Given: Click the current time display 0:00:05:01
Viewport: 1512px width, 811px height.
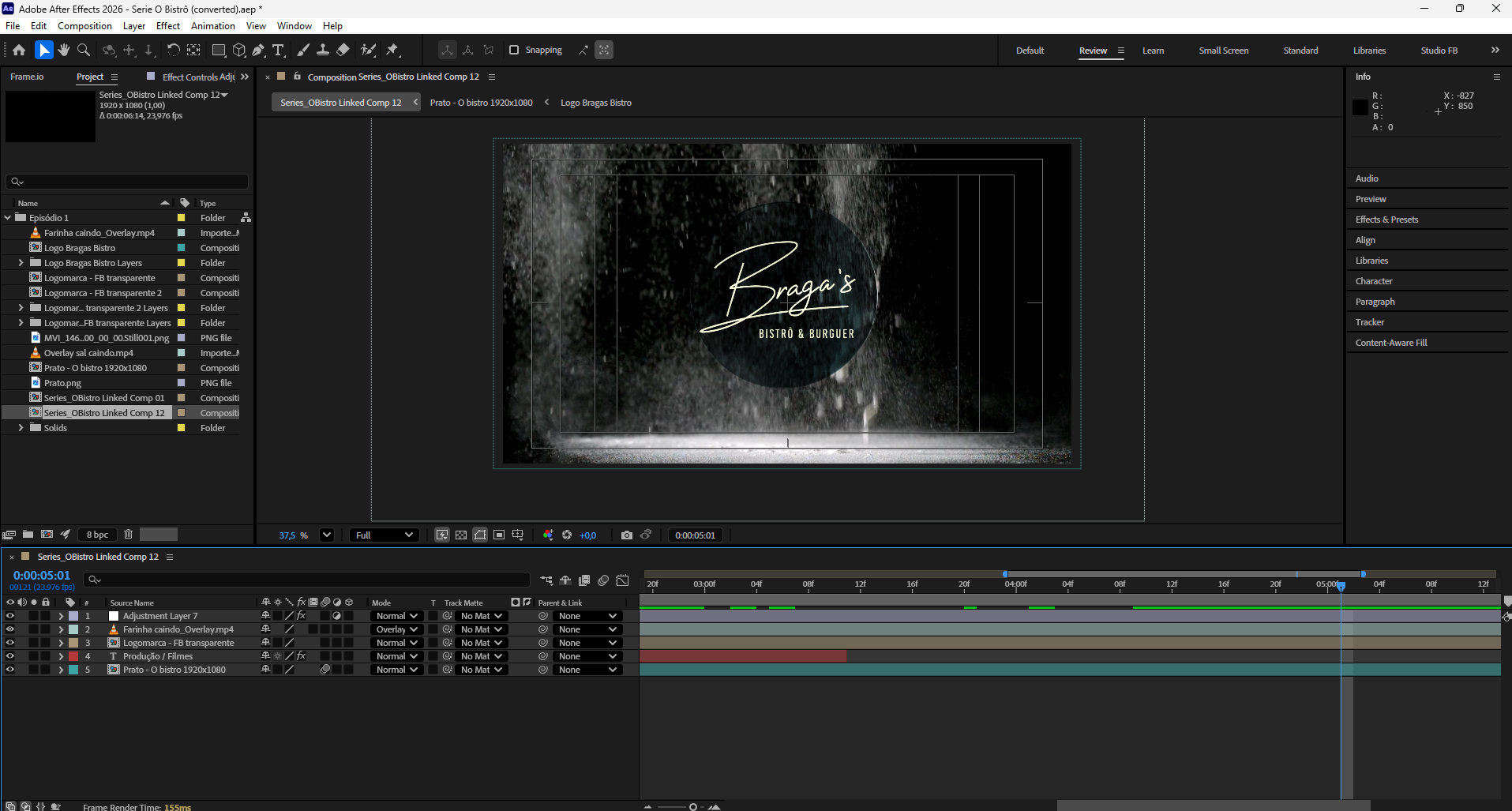Looking at the screenshot, I should (x=41, y=575).
